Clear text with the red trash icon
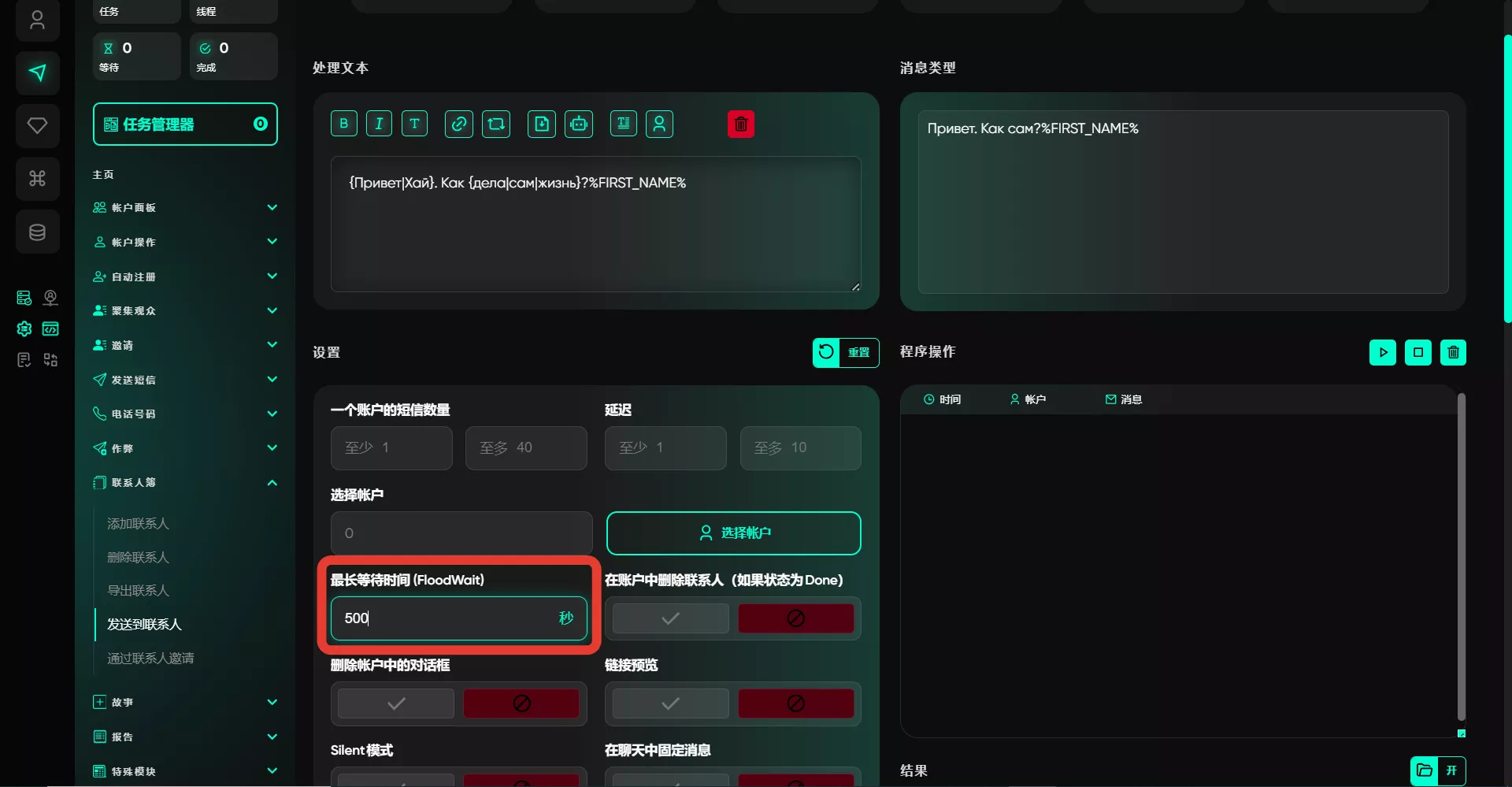 [x=741, y=124]
